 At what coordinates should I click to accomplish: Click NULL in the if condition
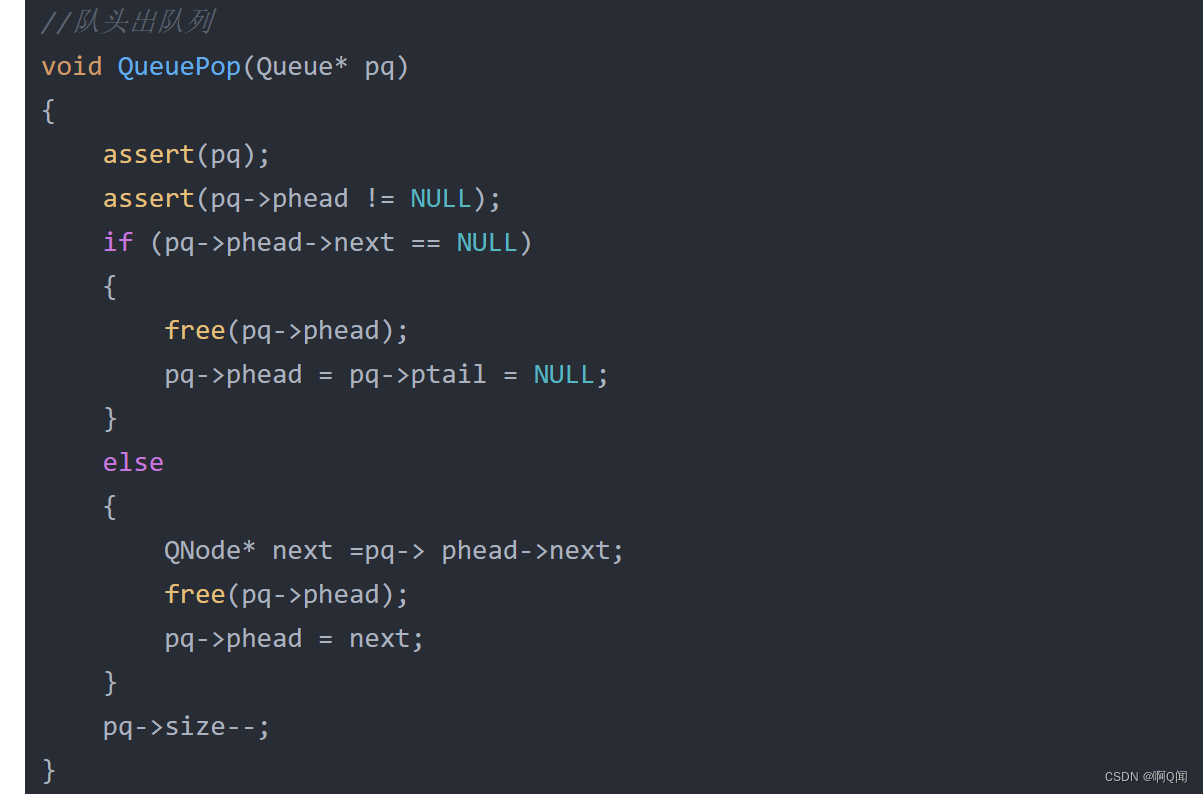(486, 242)
